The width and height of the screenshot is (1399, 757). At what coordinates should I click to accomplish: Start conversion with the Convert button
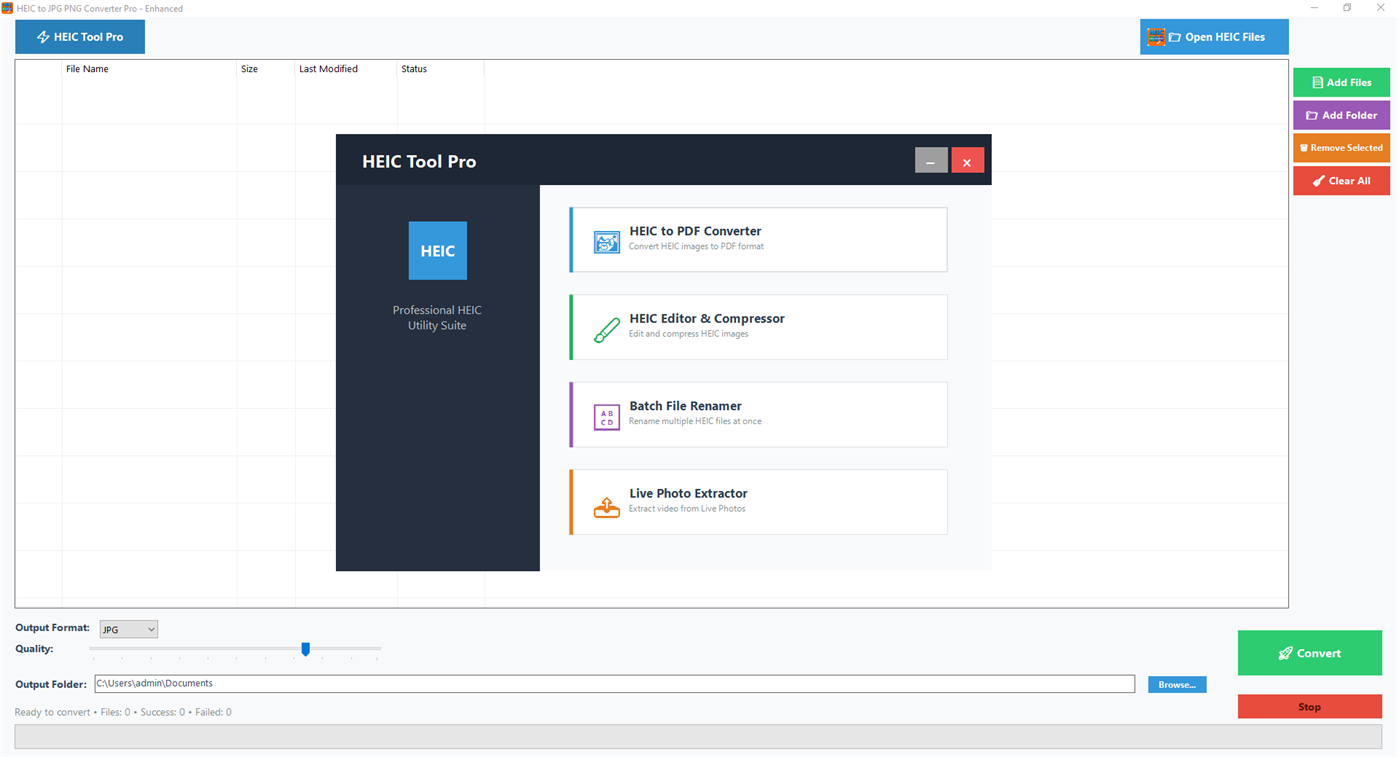coord(1309,652)
